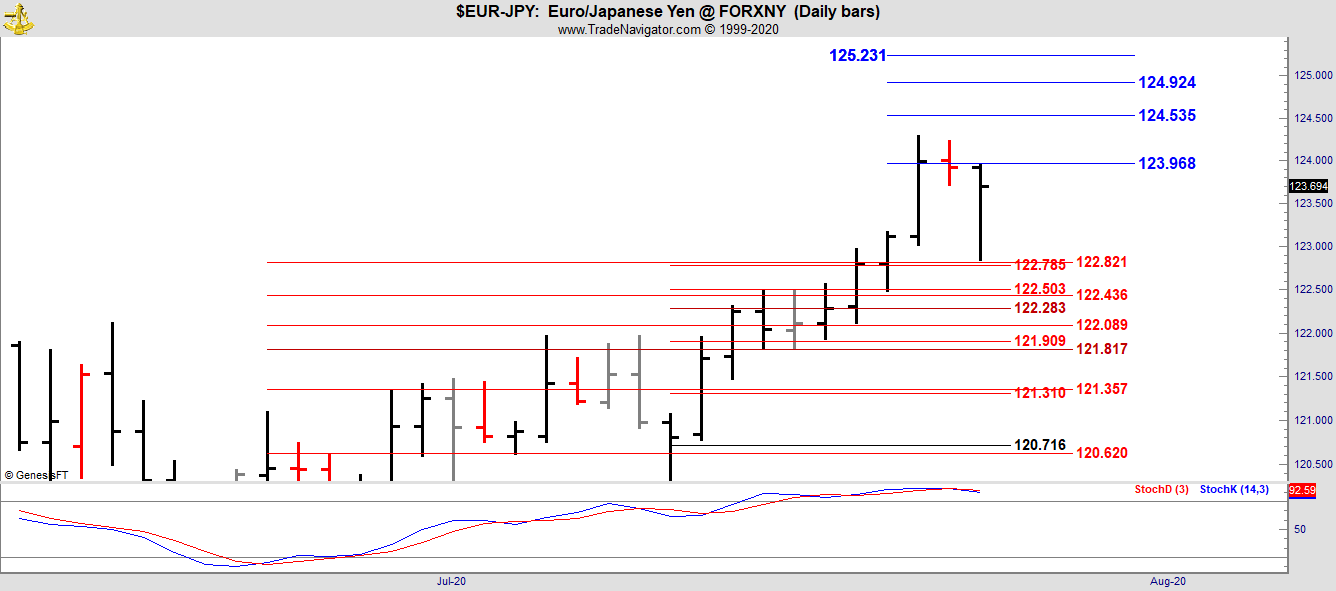
Task: Click the Genesis FT copyright watermark
Action: pyautogui.click(x=36, y=476)
